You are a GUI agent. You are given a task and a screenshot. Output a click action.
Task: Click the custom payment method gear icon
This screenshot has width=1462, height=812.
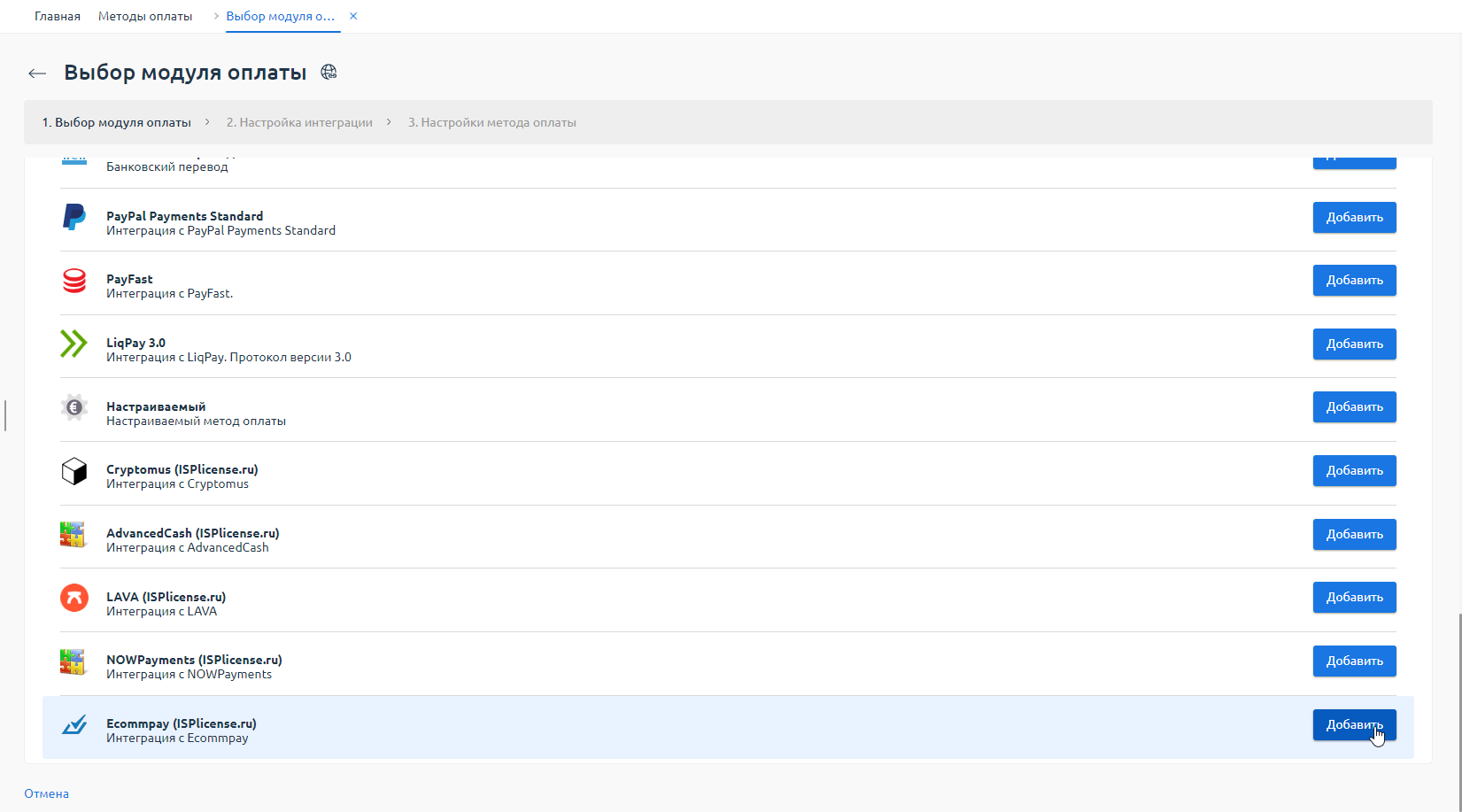(74, 407)
